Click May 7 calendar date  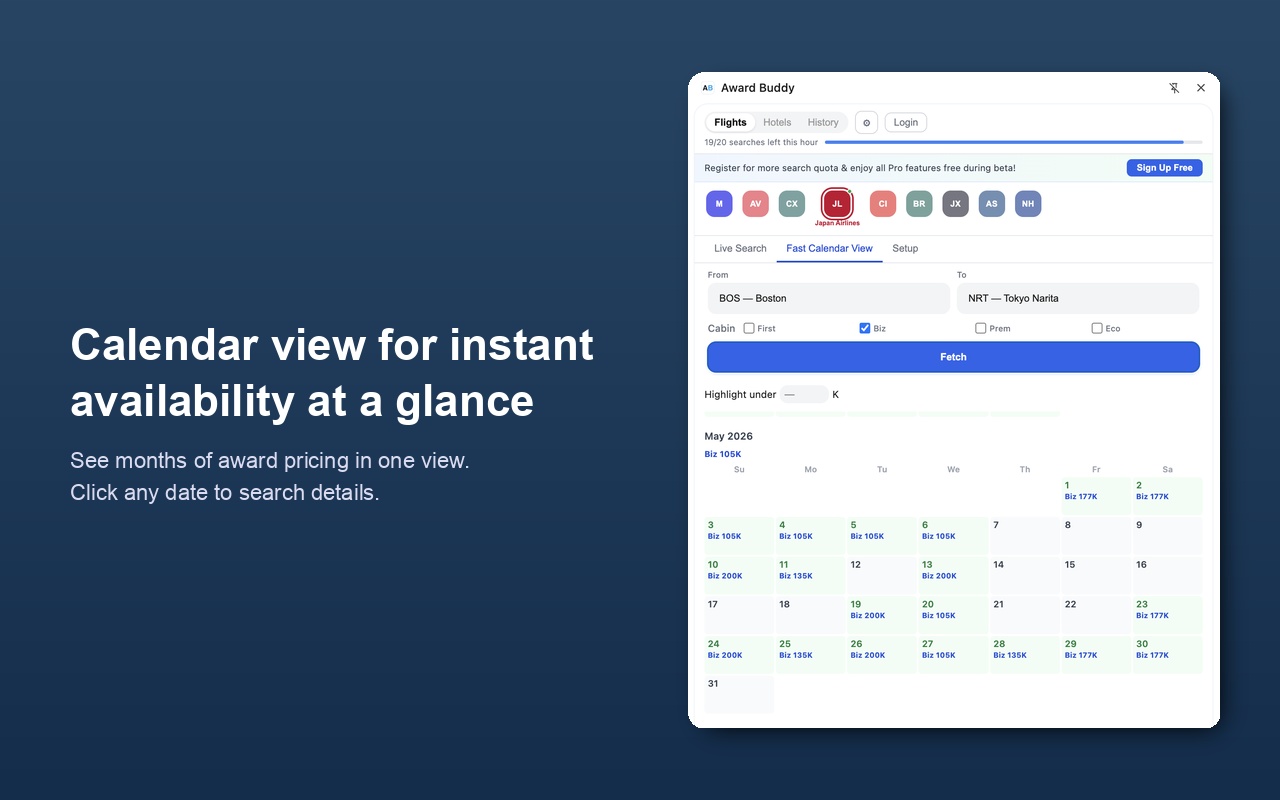1024,536
